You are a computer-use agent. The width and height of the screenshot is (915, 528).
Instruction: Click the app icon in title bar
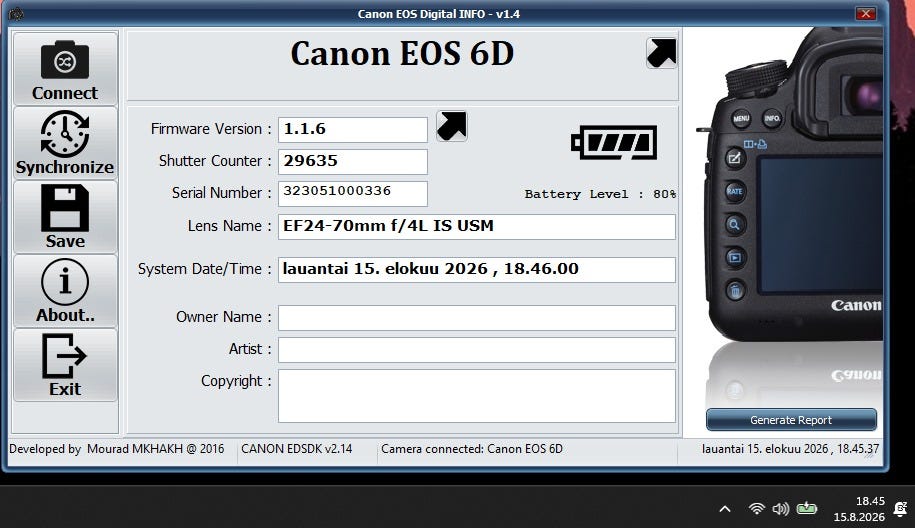16,13
